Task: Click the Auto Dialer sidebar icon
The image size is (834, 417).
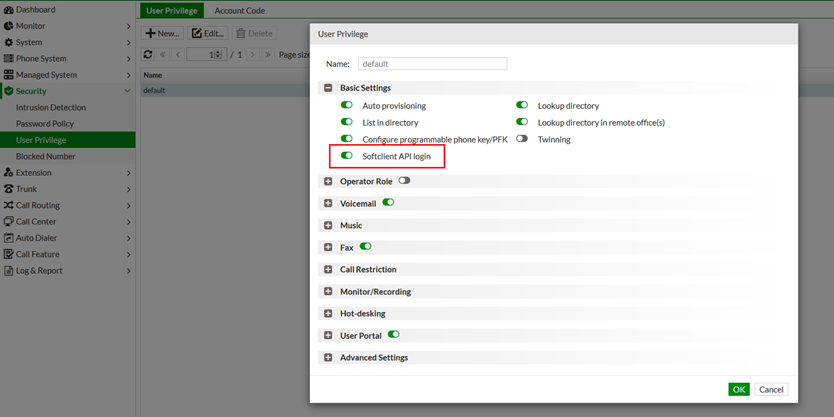Action: 8,238
